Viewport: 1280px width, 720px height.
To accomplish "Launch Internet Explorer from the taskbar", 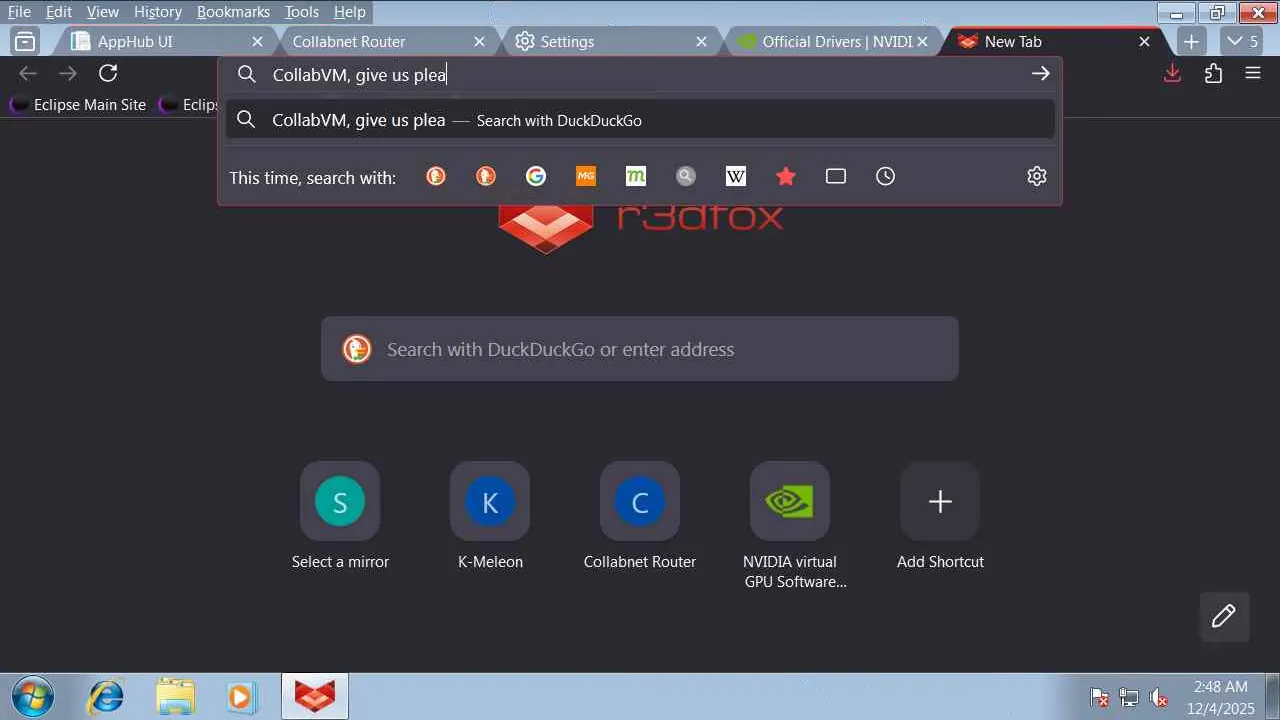I will point(106,696).
